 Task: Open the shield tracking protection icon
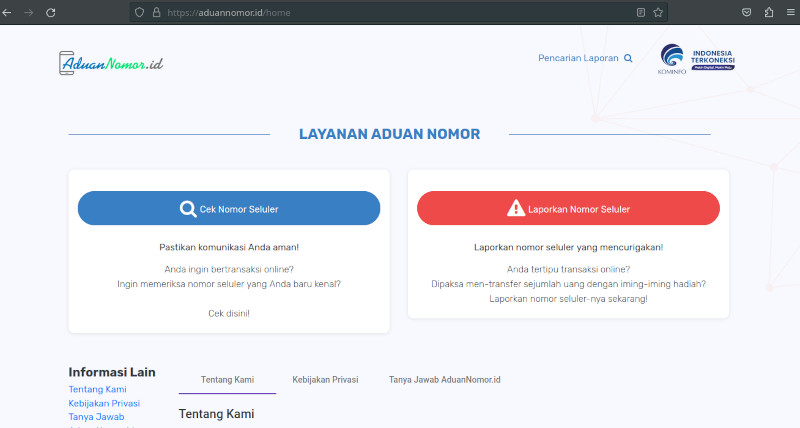[139, 12]
